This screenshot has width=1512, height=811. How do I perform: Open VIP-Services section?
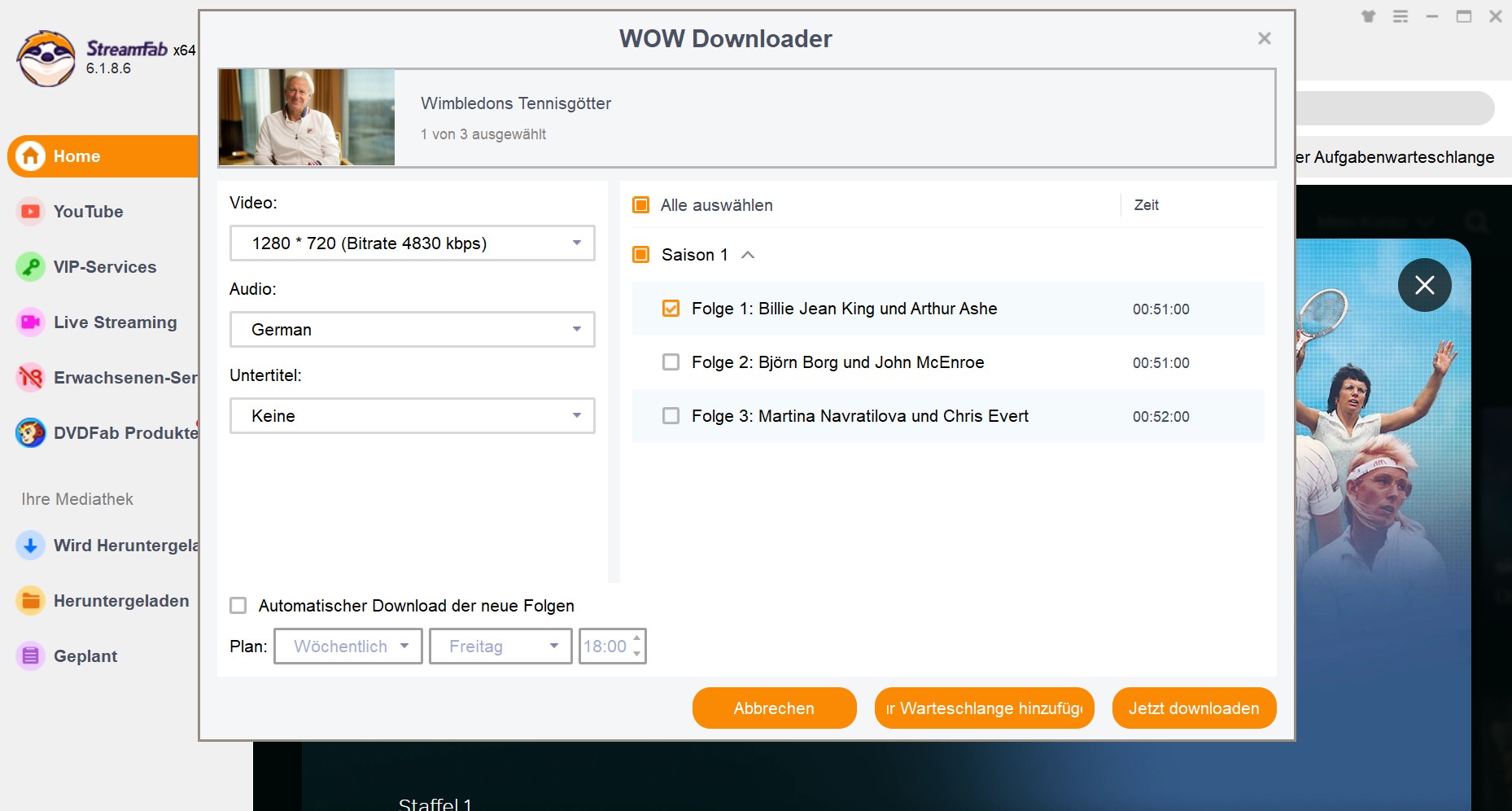104,267
